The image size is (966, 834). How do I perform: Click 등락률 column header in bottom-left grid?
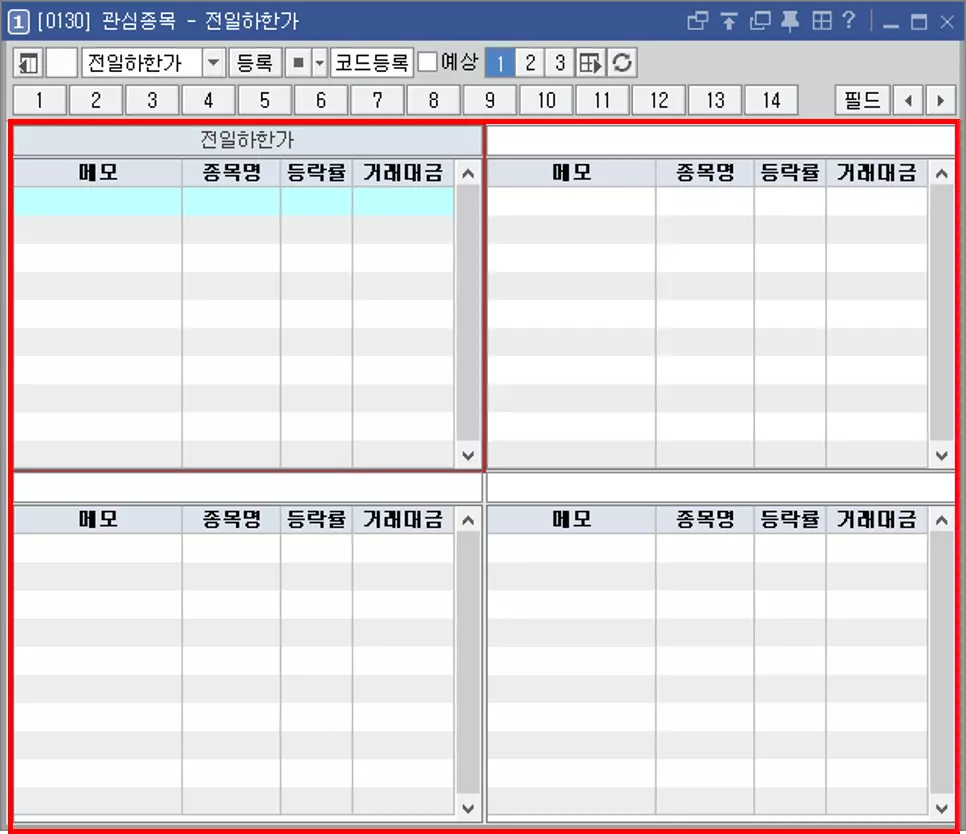pos(317,519)
